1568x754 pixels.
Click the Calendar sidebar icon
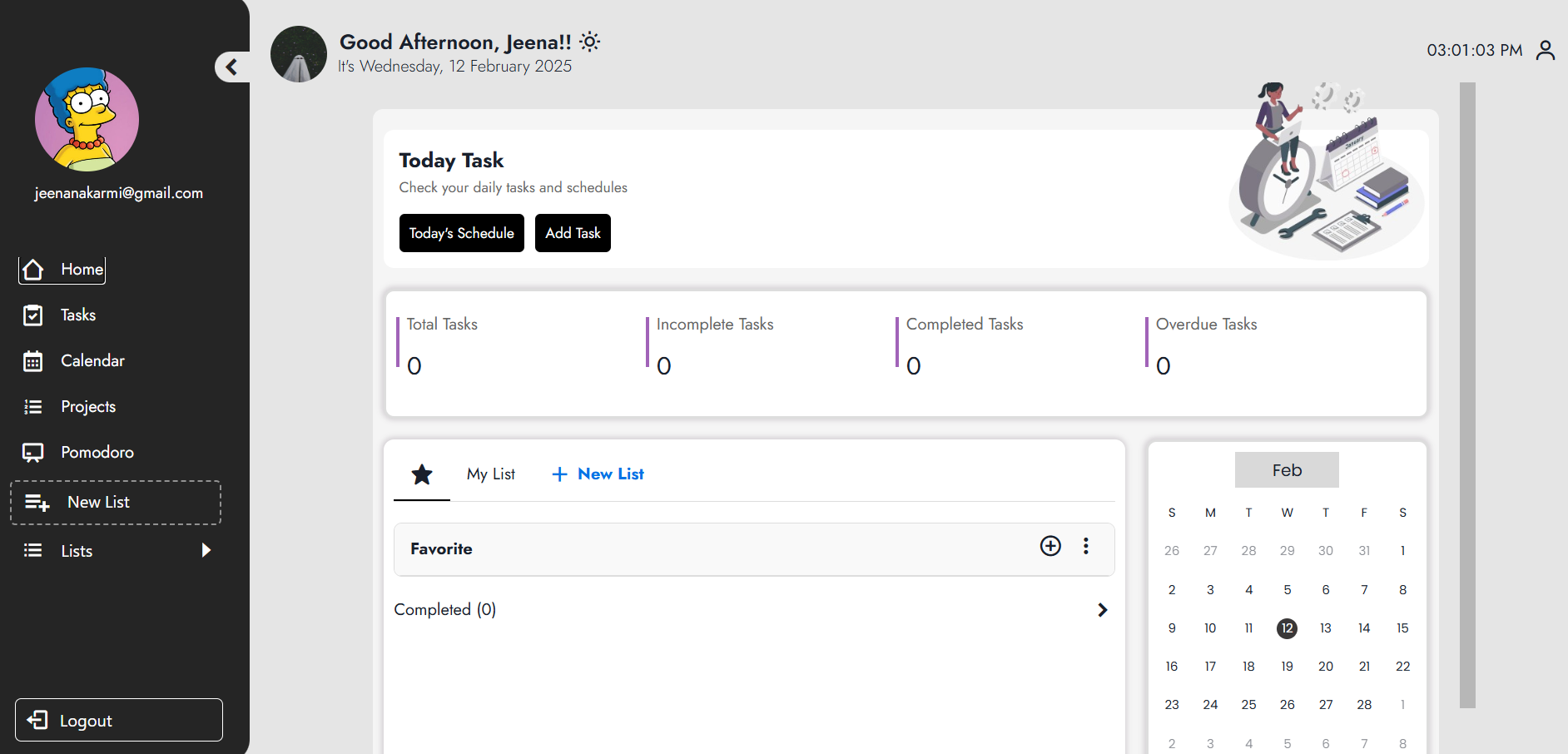33,361
